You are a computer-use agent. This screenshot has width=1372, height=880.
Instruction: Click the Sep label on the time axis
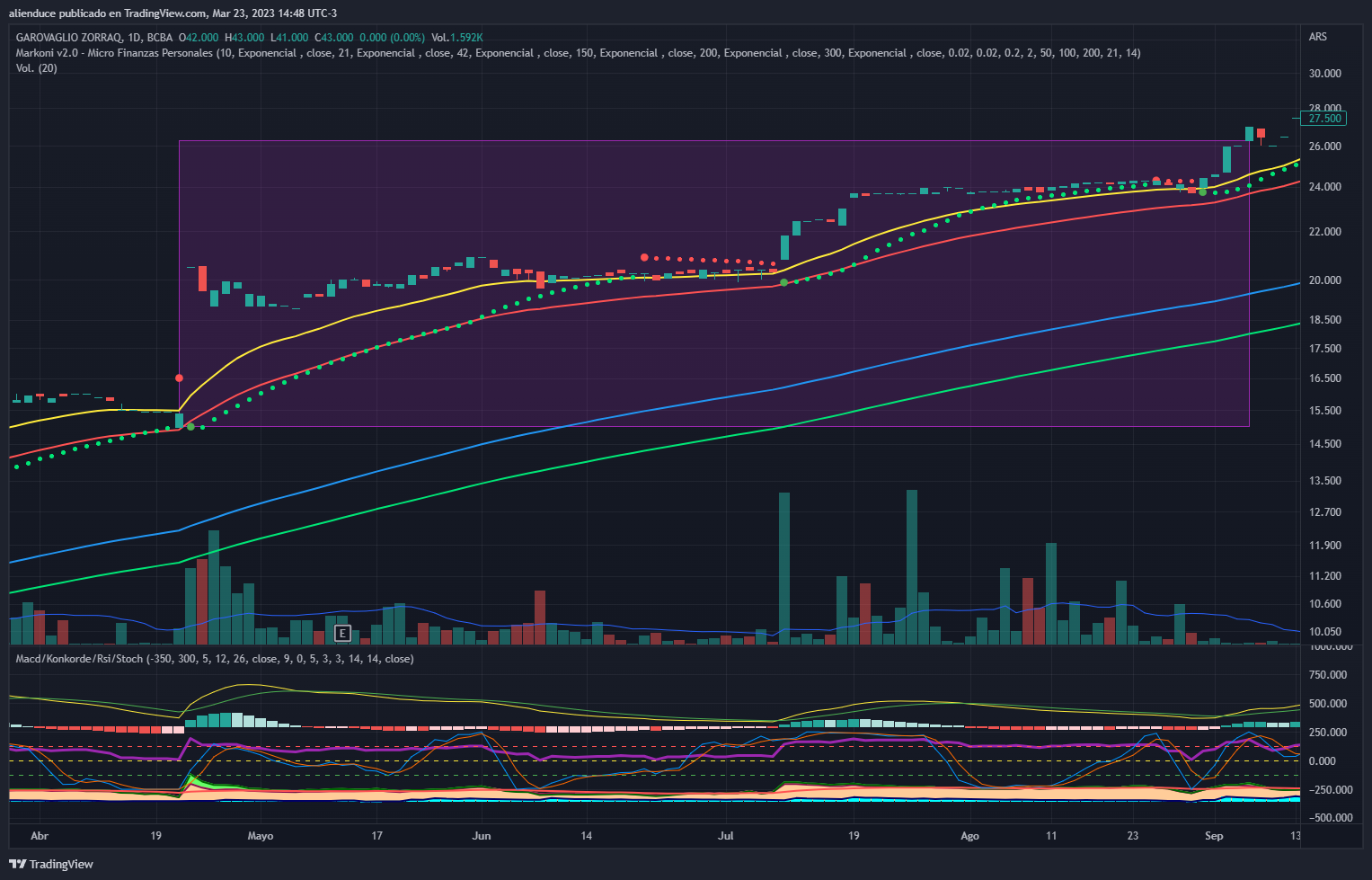tap(1213, 836)
